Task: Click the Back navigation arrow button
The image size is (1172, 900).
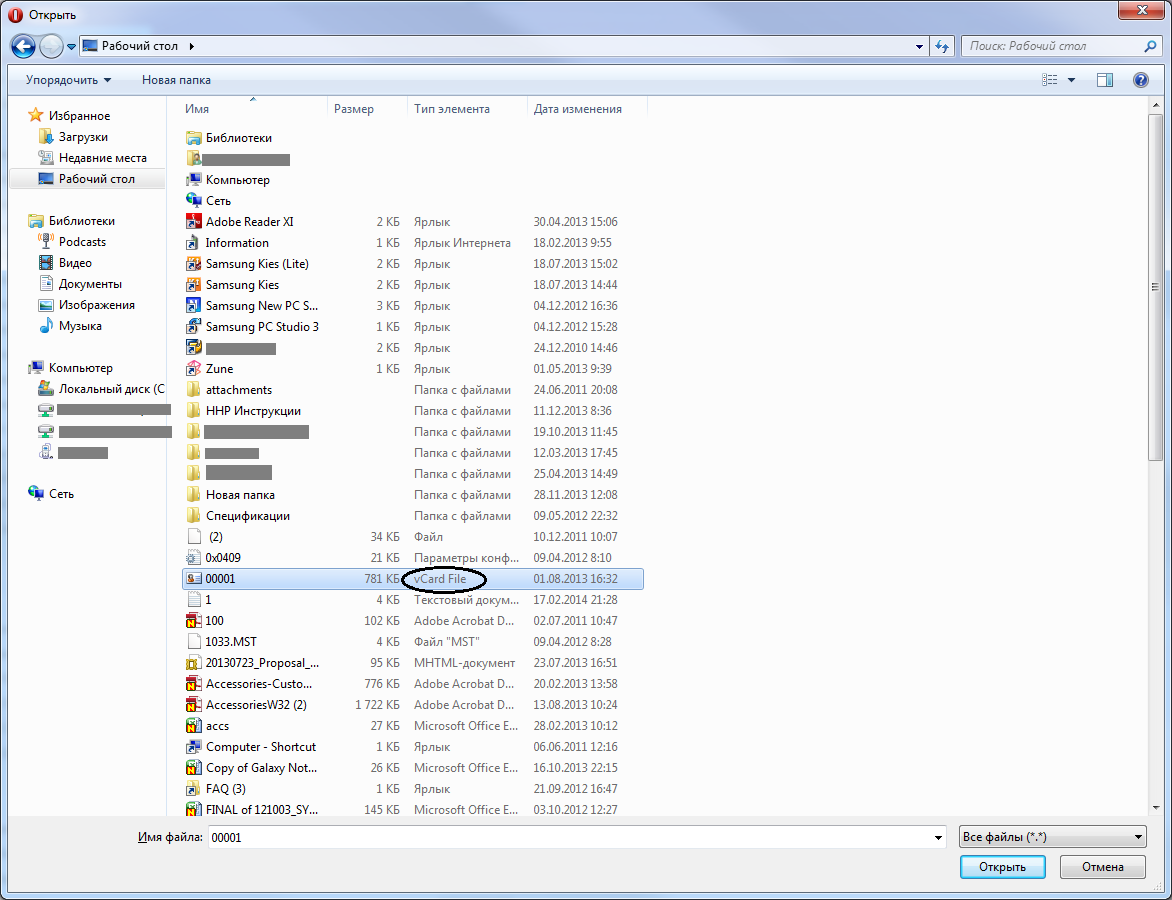Action: [23, 46]
